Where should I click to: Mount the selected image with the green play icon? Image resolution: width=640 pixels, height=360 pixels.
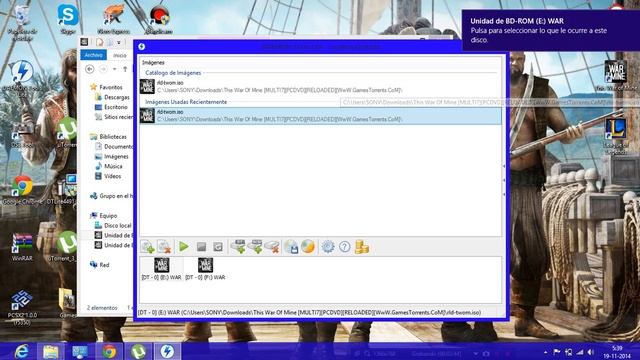184,247
